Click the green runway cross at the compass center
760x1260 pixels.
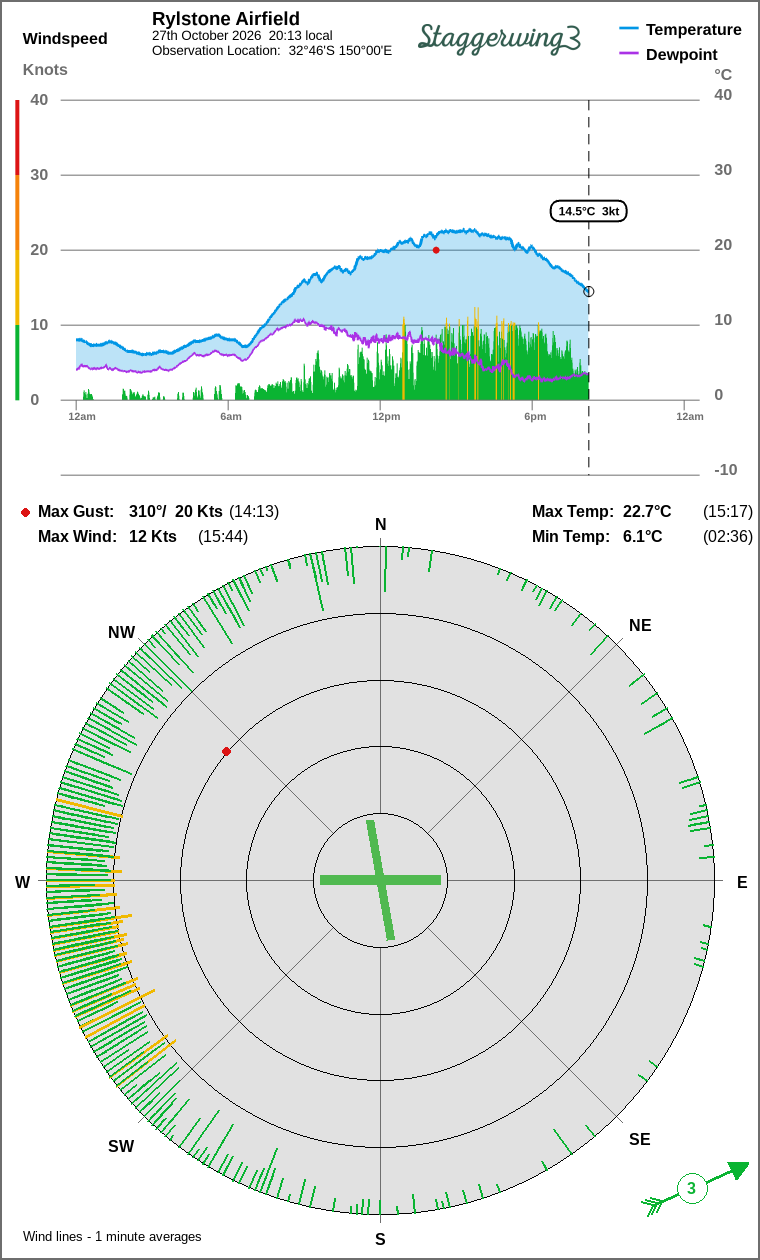click(380, 880)
